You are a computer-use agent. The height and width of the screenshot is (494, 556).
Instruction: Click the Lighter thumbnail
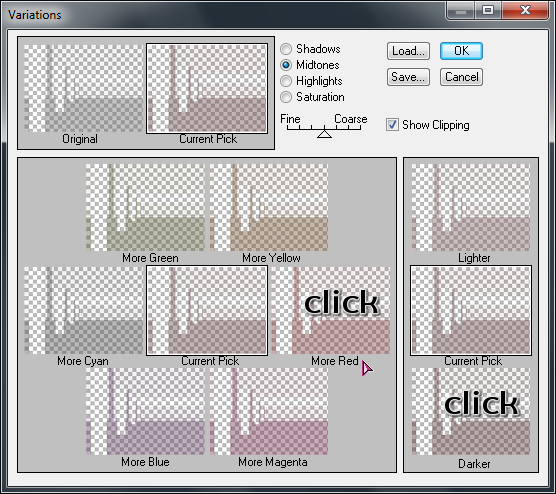[471, 207]
